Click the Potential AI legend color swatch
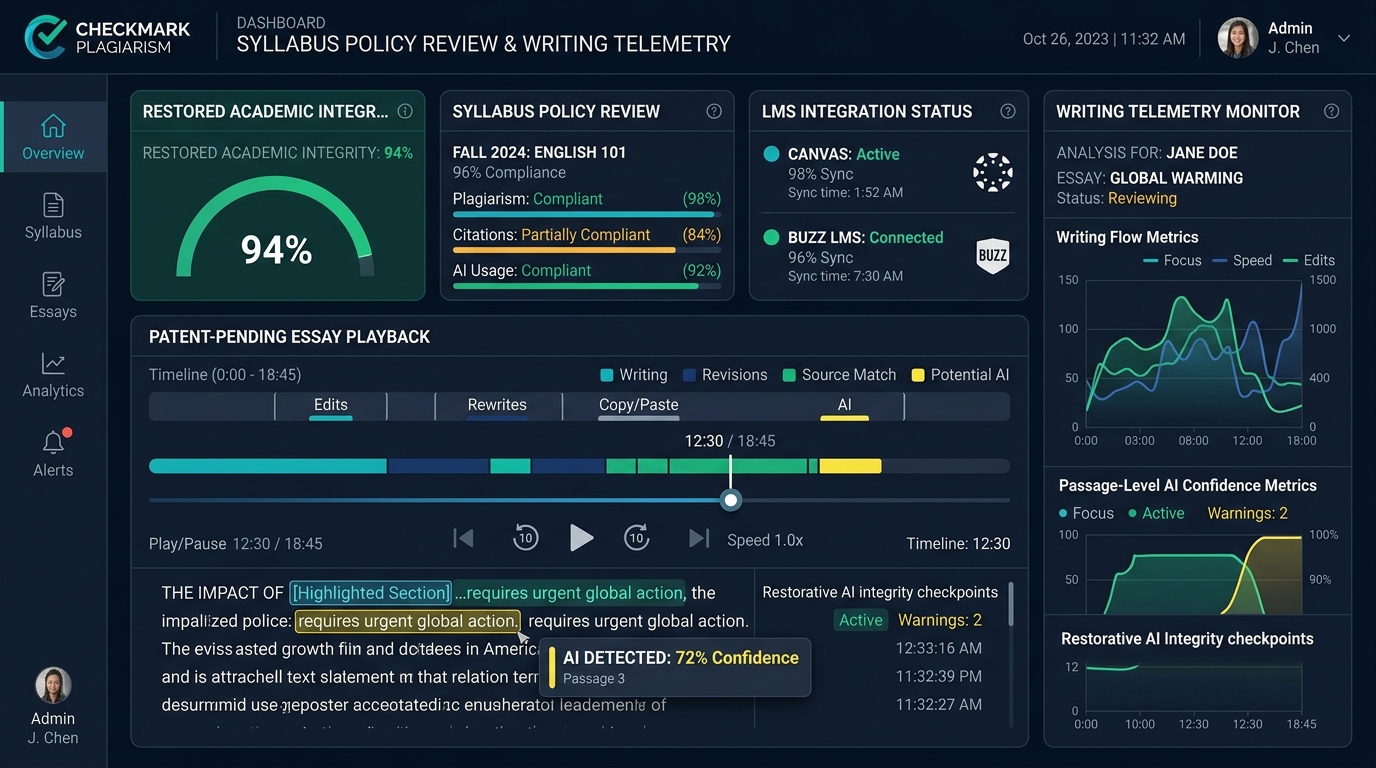Screen dimensions: 1376x768 [918, 375]
